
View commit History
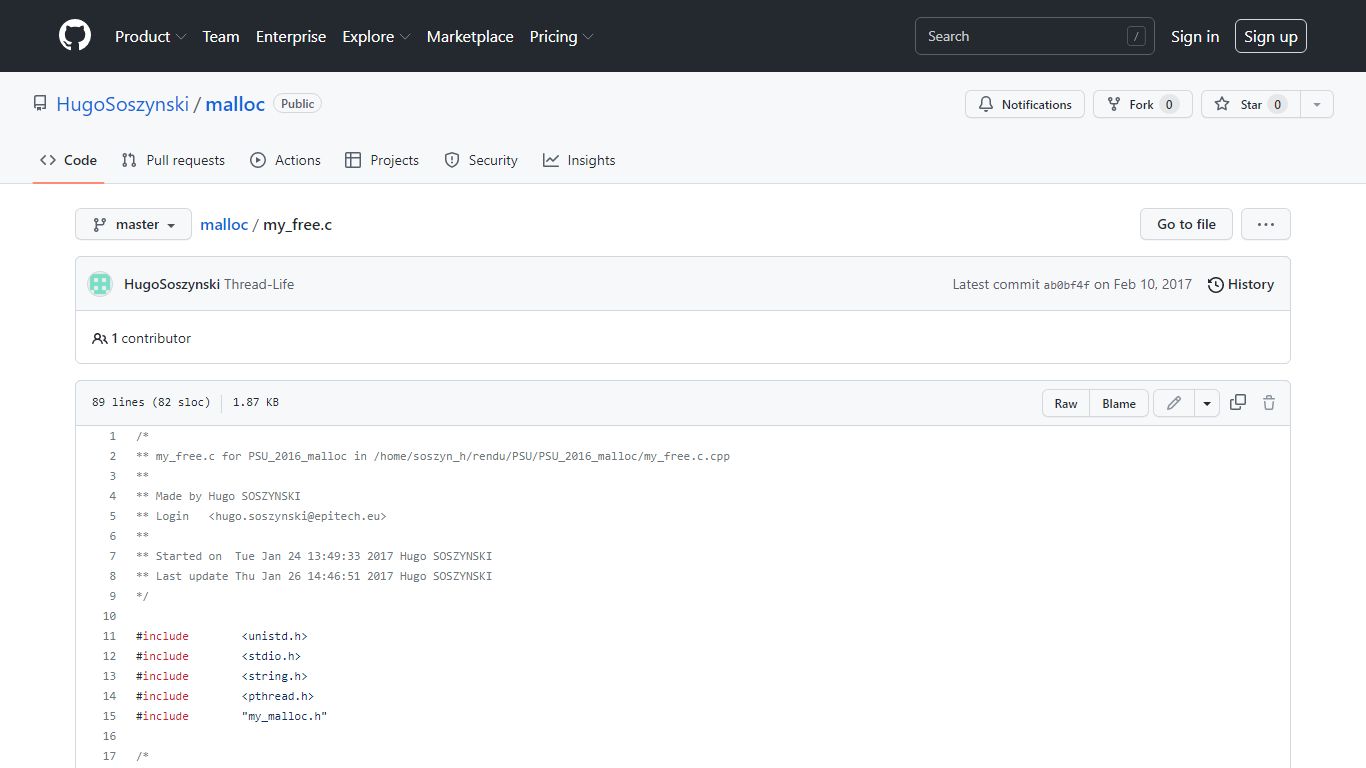pyautogui.click(x=1241, y=284)
